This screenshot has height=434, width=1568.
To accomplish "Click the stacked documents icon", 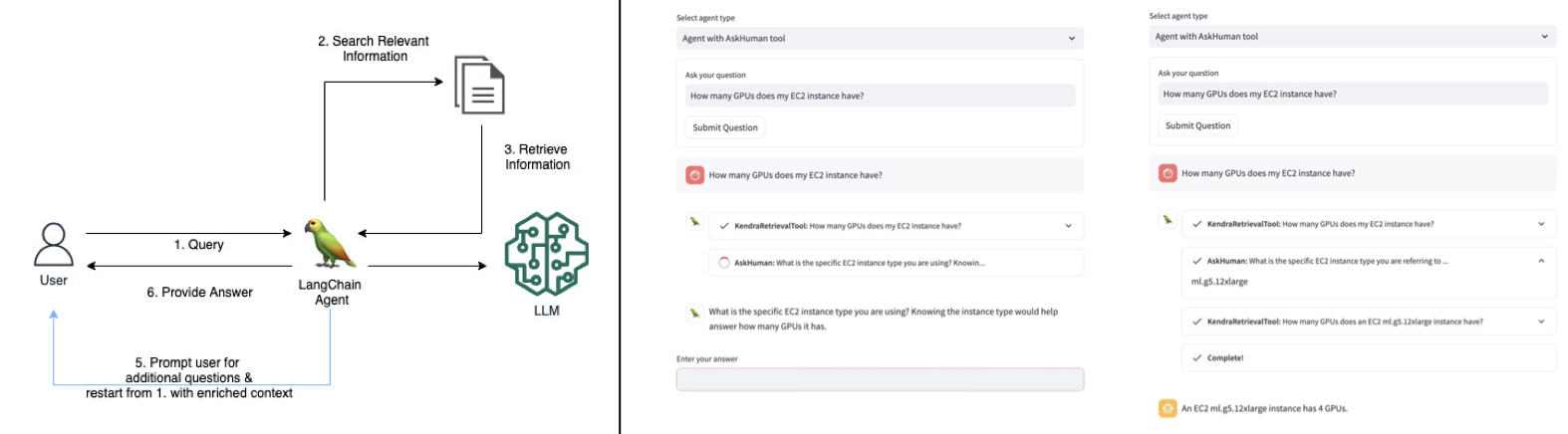I will click(479, 85).
